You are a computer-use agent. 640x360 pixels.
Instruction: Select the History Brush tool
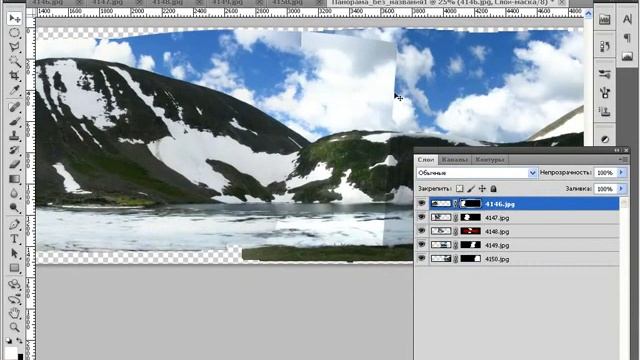(14, 150)
